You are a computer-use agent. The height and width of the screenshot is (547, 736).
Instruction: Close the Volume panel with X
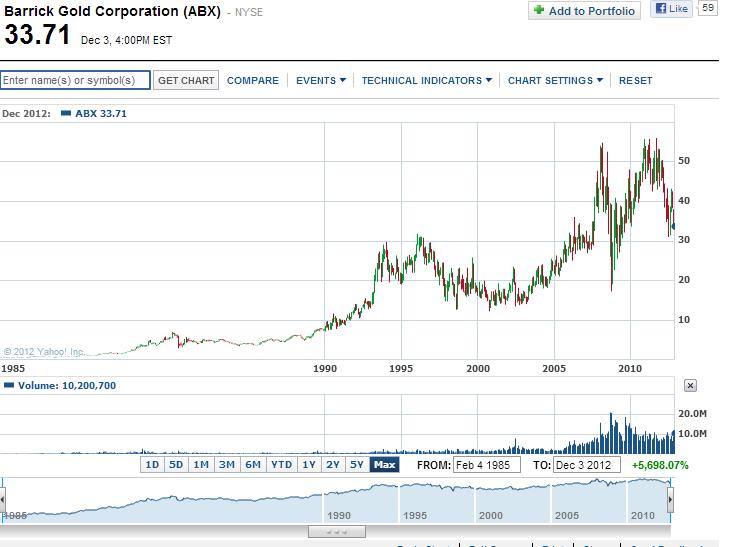click(x=690, y=385)
